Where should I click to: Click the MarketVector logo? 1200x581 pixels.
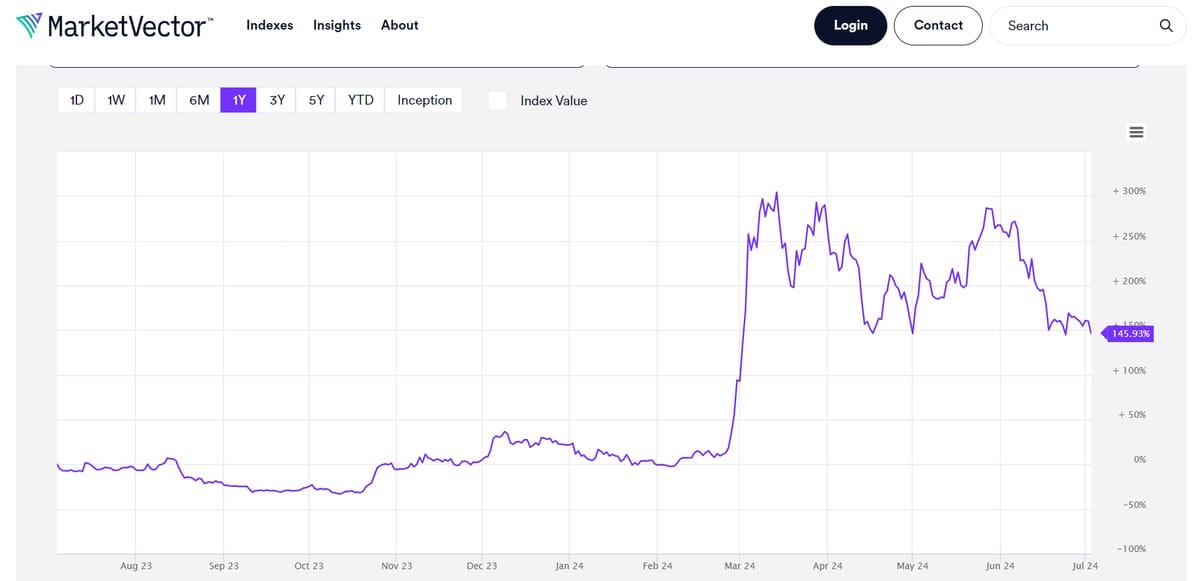click(115, 25)
